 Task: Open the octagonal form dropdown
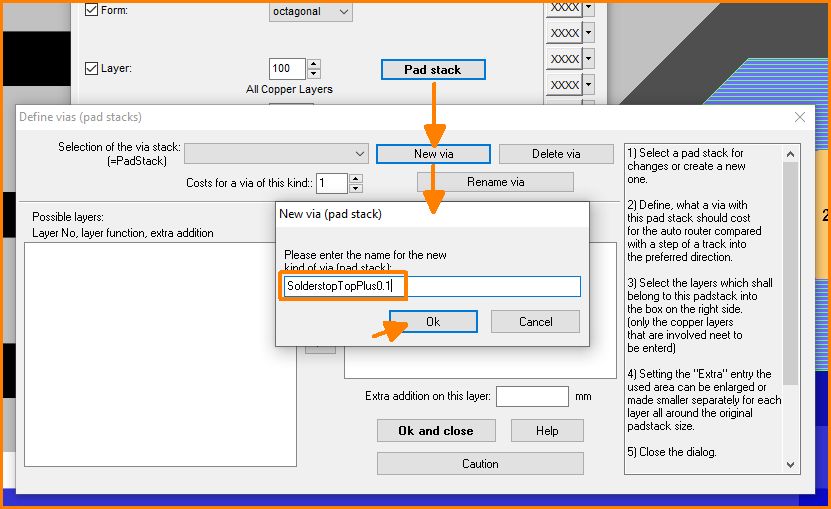click(311, 12)
